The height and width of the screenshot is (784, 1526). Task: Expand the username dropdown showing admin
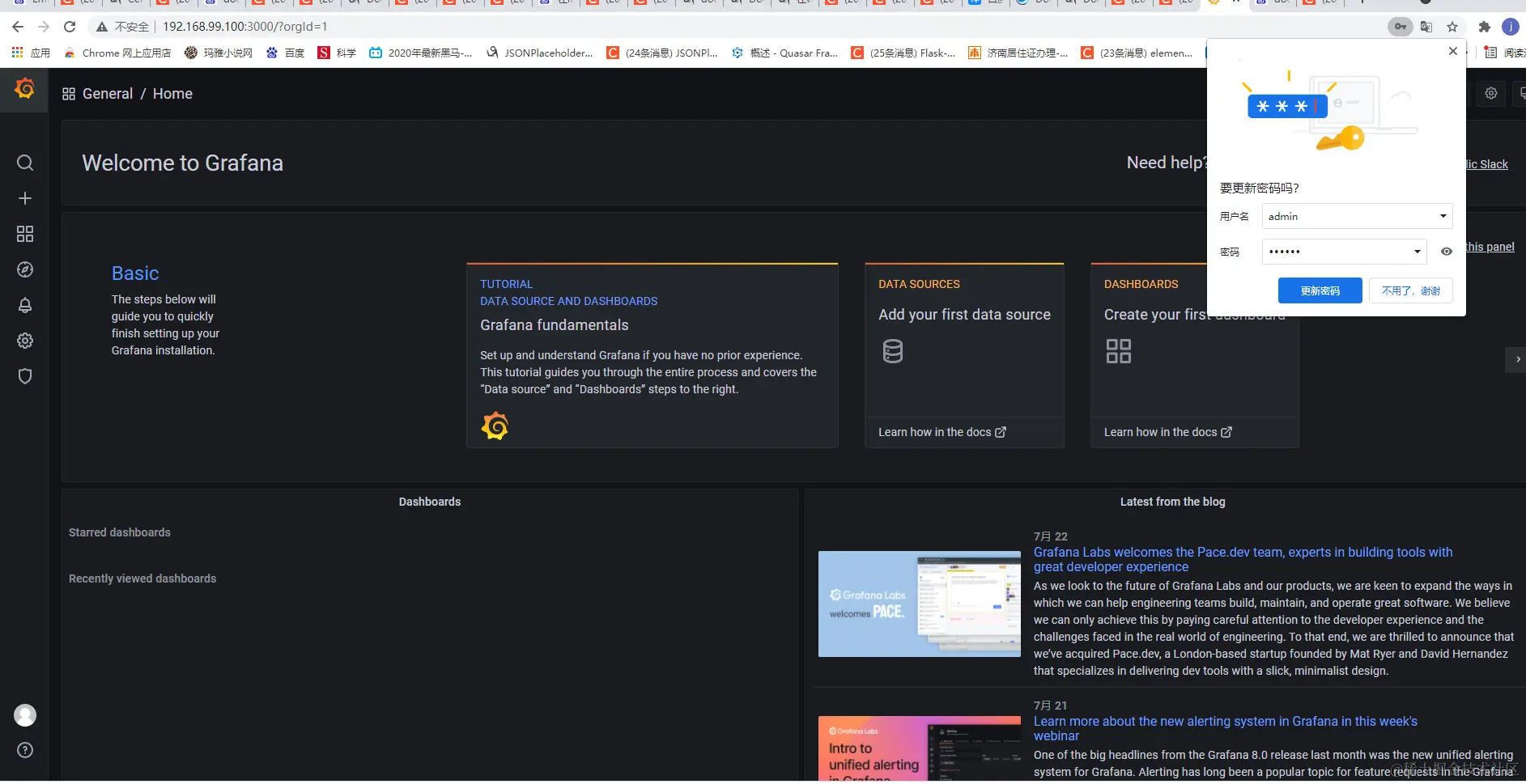[1443, 216]
